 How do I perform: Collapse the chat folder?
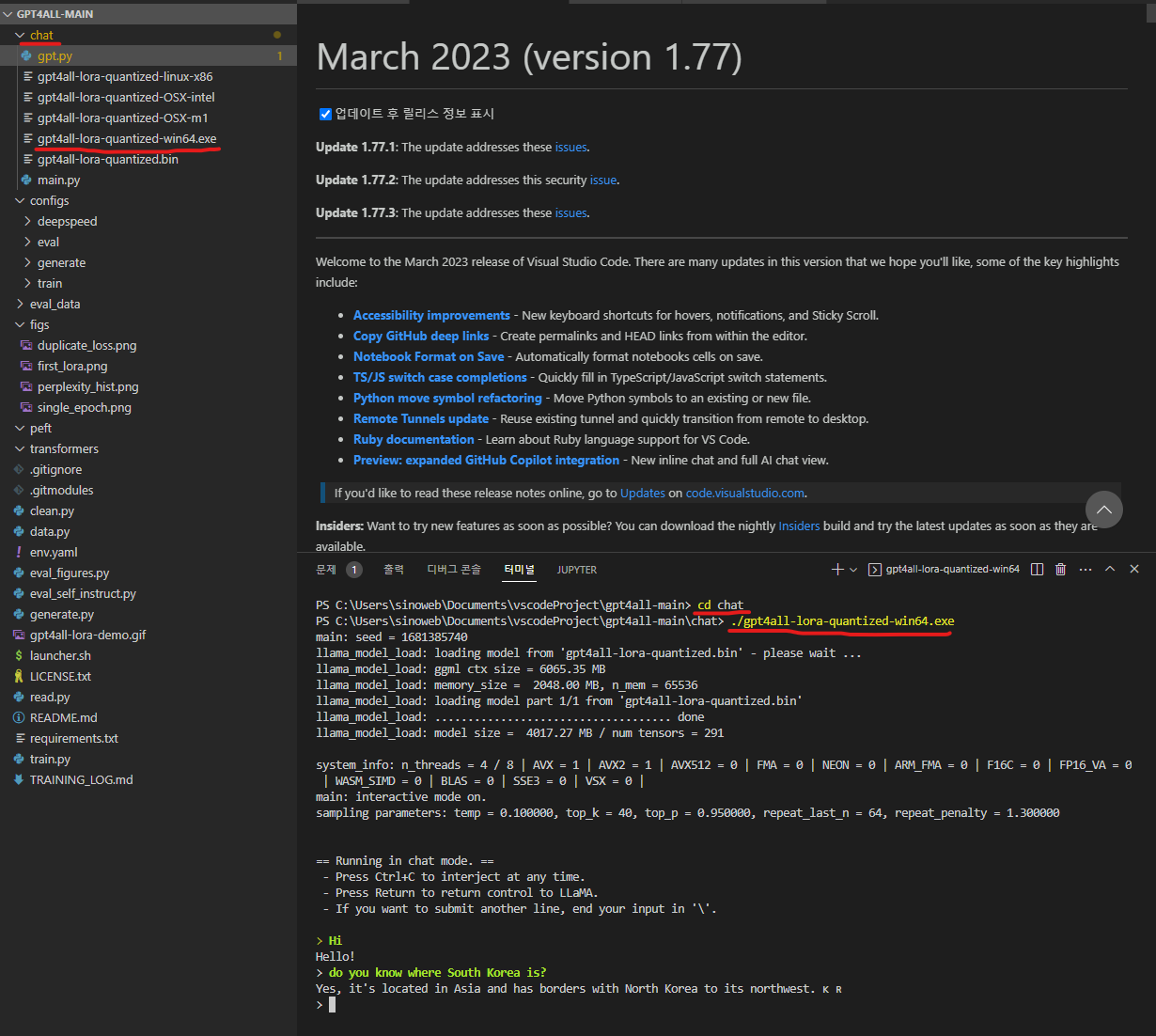(20, 36)
